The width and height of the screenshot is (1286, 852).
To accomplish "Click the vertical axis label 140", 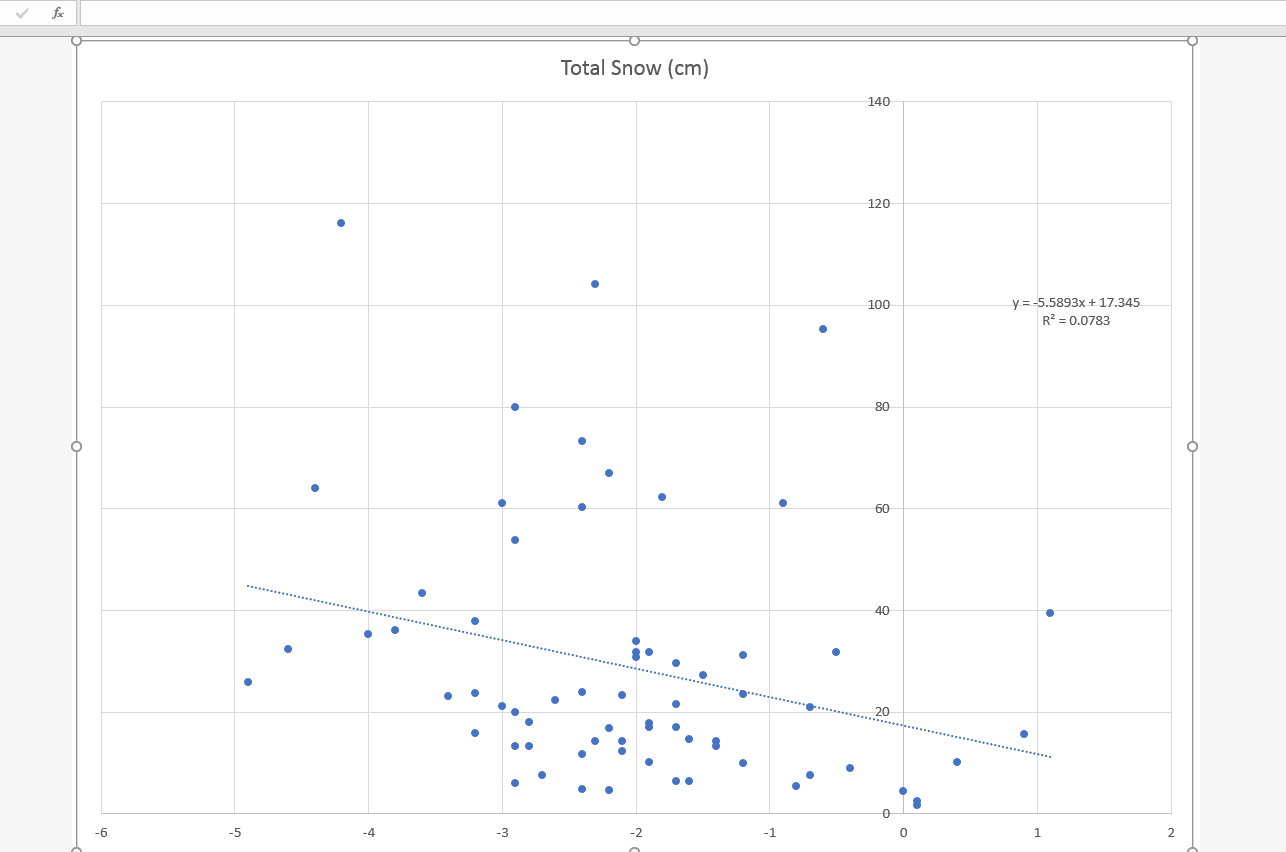I will tap(879, 102).
